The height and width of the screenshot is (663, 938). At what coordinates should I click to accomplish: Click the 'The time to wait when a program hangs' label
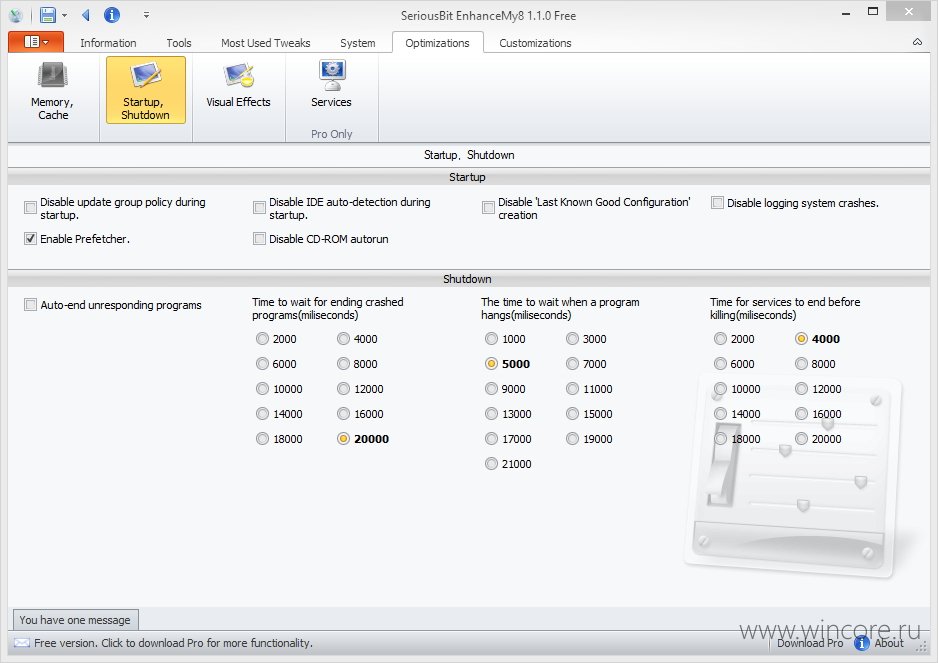[560, 309]
